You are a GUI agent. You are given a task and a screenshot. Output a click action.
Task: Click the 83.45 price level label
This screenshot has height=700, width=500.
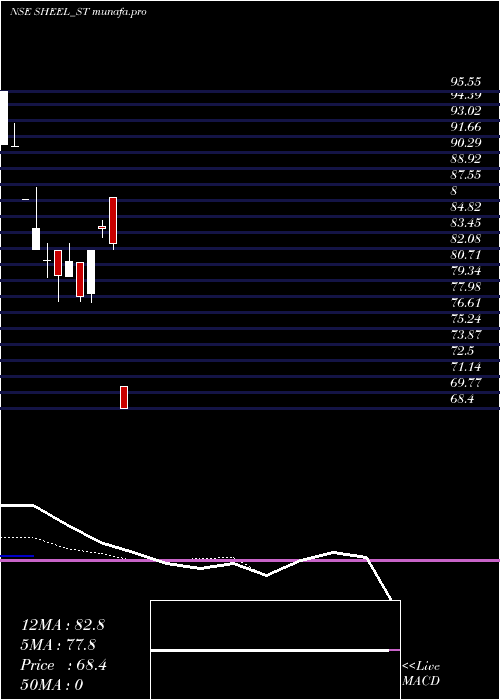coord(466,222)
